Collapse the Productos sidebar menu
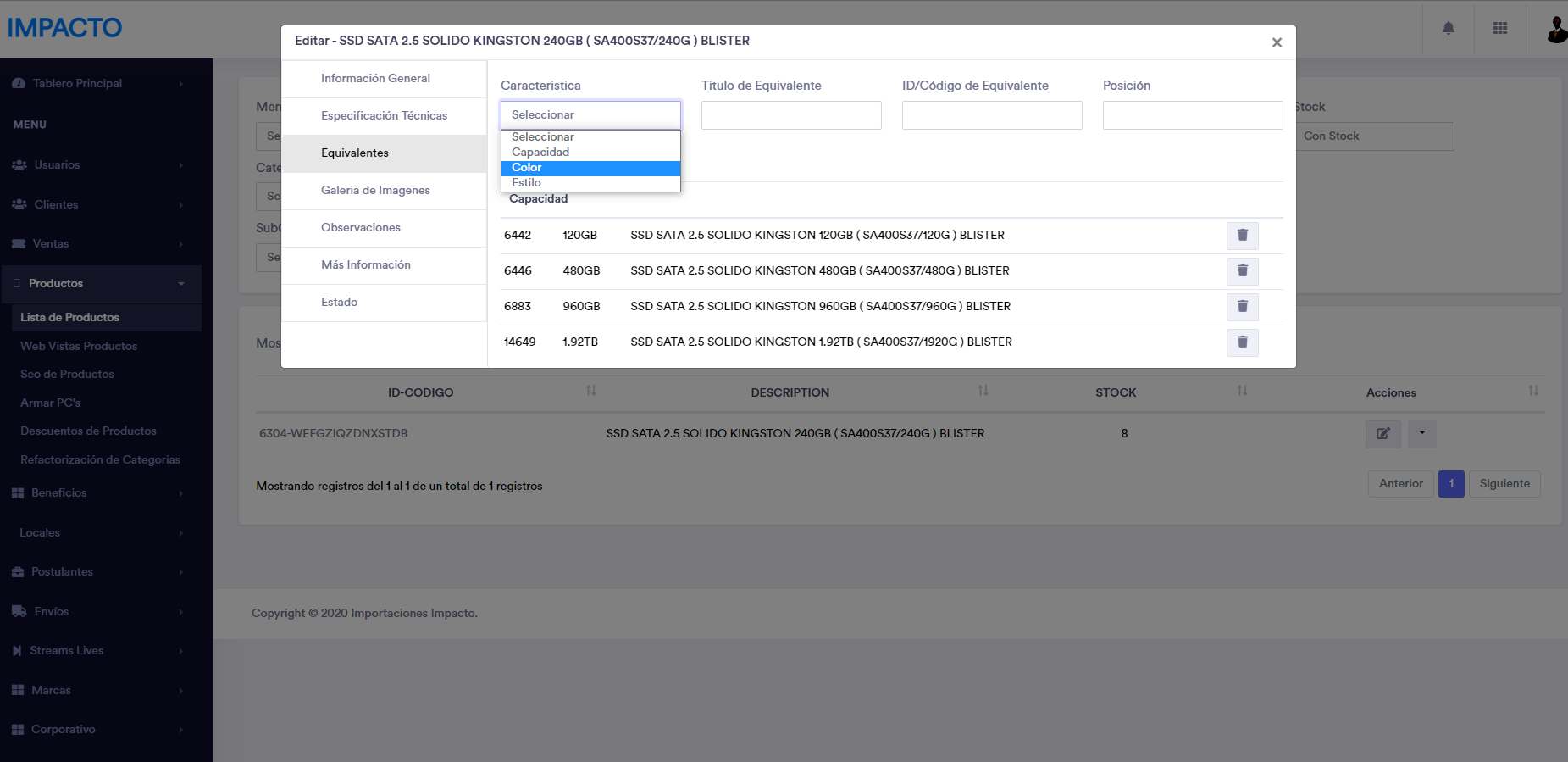 (100, 284)
